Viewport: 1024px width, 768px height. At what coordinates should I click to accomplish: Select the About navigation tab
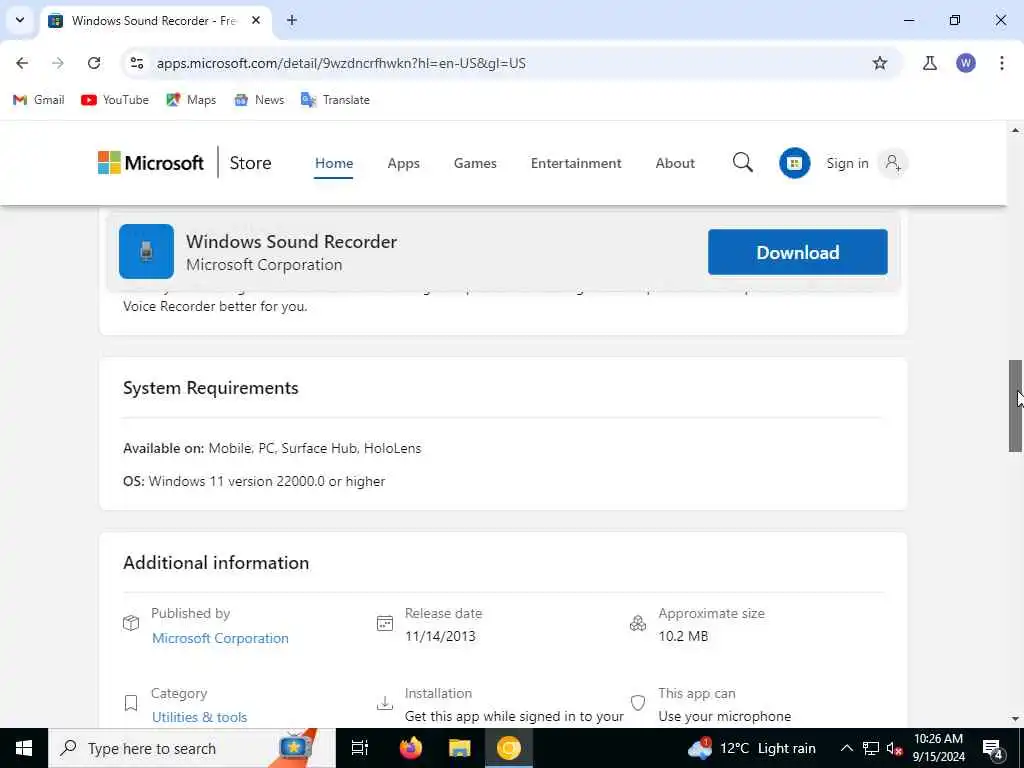coord(675,163)
